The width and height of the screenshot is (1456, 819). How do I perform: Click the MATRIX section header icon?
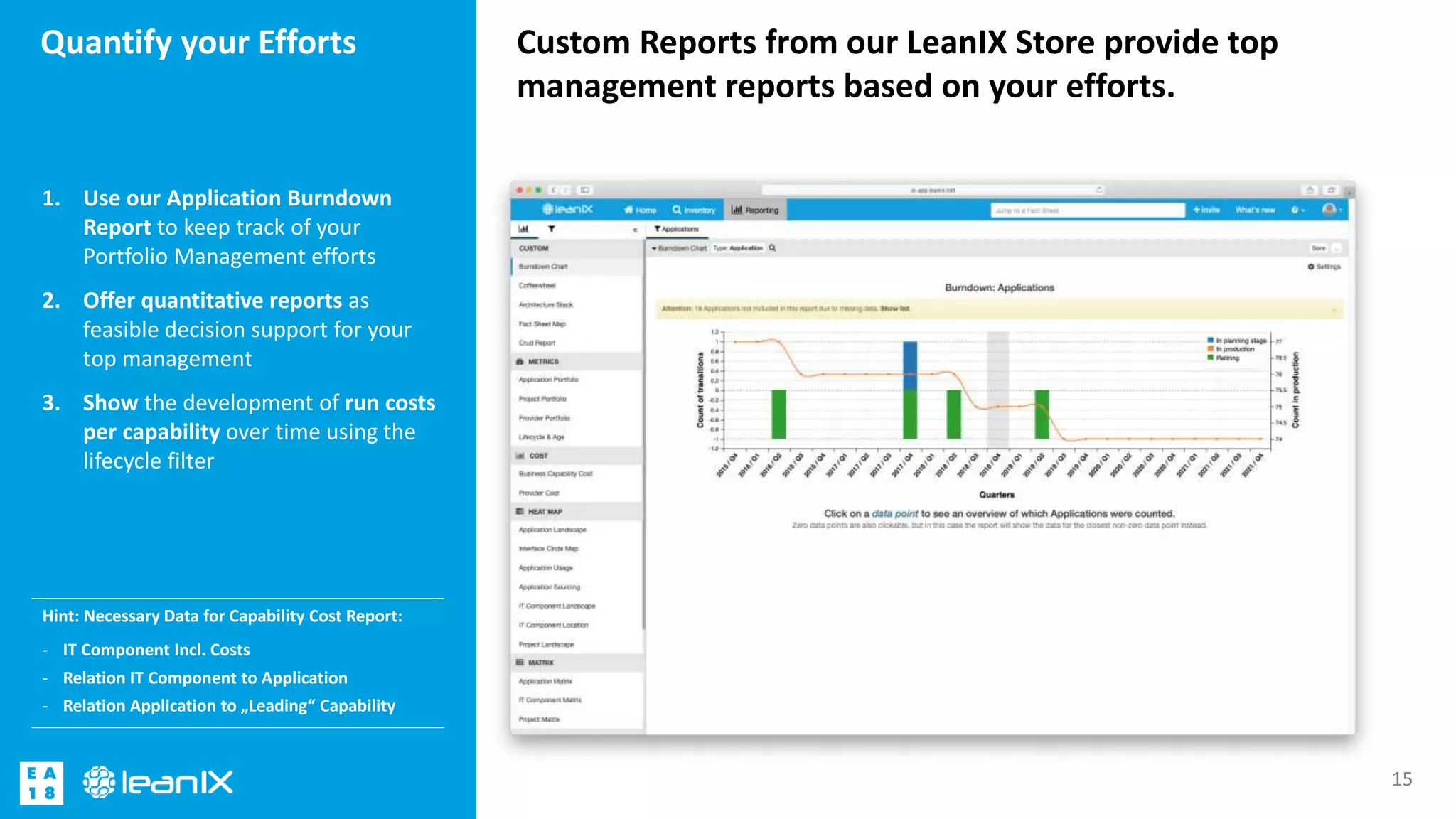pos(520,662)
